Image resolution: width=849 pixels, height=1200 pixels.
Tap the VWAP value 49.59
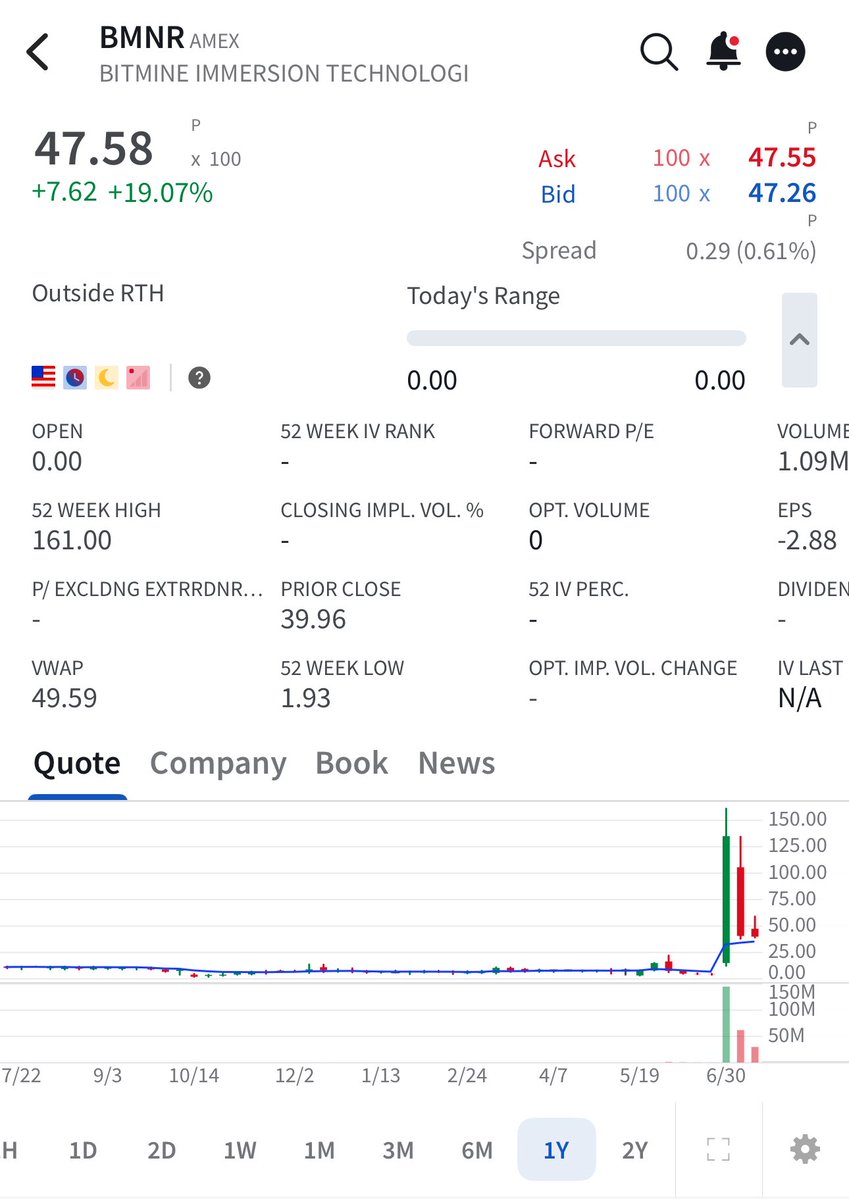(65, 698)
